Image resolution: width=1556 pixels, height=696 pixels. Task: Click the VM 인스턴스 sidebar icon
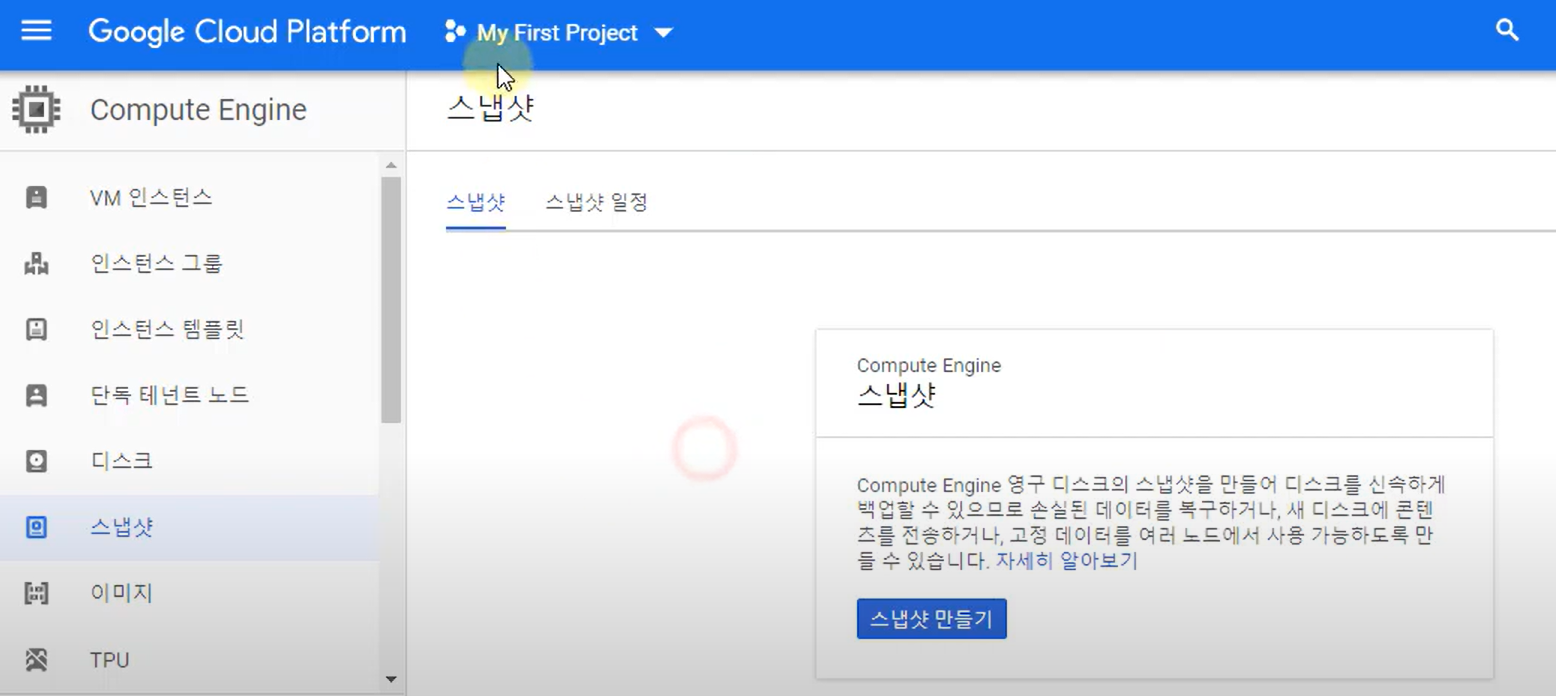tap(36, 198)
